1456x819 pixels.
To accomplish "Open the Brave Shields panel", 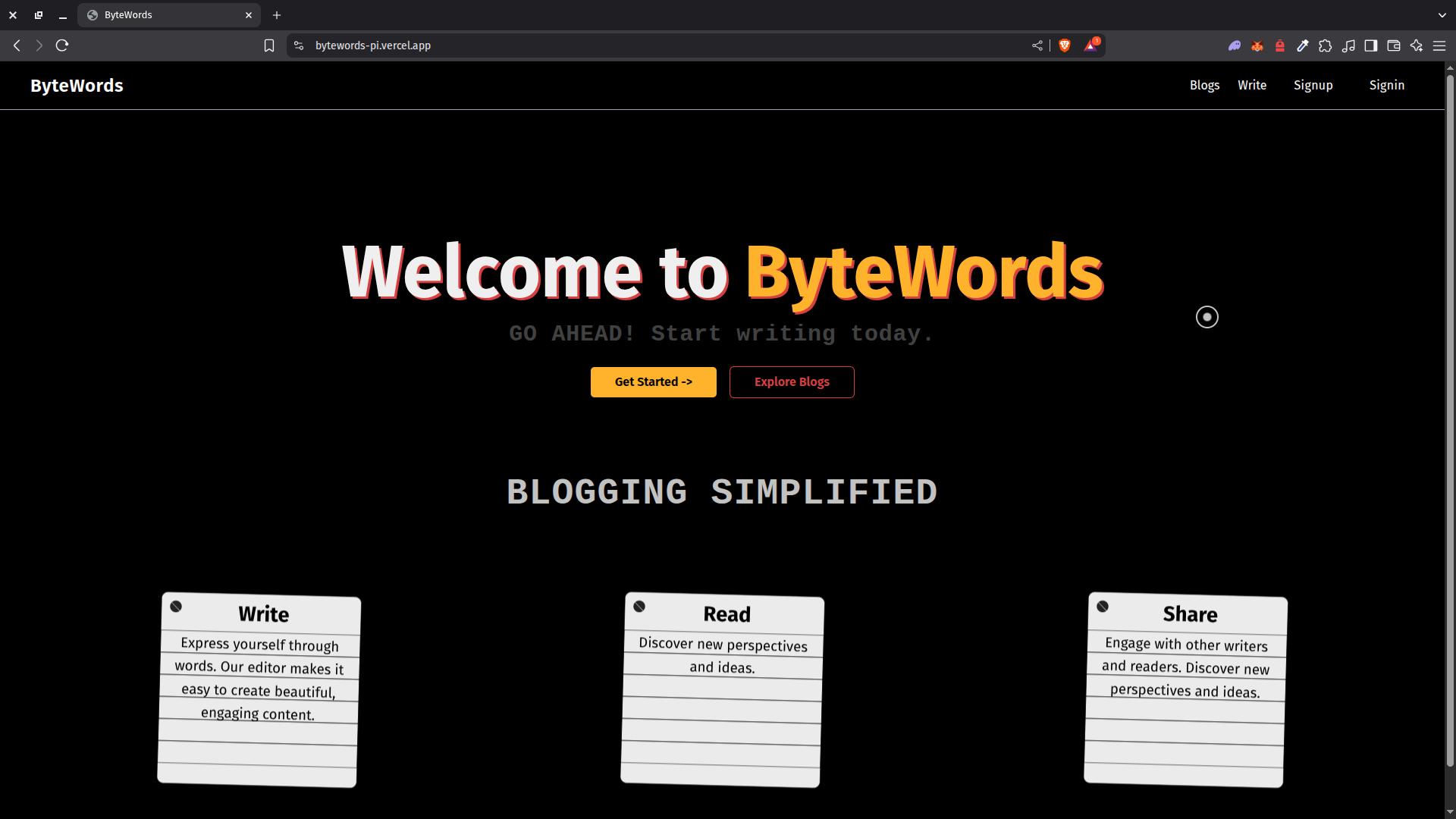I will tap(1064, 45).
